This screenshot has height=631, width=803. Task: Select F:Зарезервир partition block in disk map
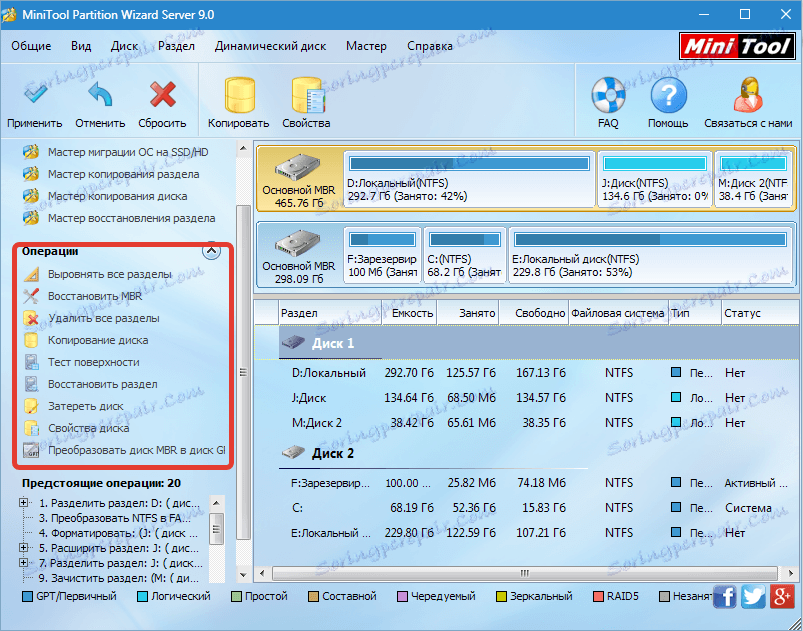(x=383, y=255)
